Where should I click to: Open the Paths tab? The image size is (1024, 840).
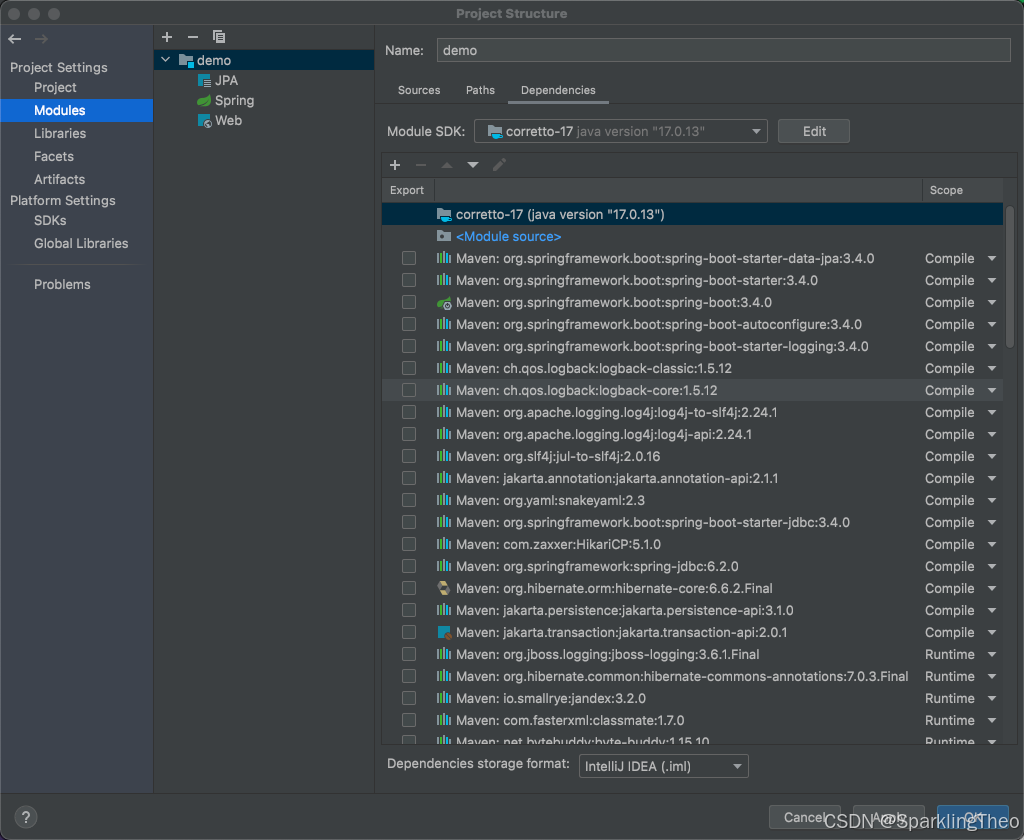[480, 90]
